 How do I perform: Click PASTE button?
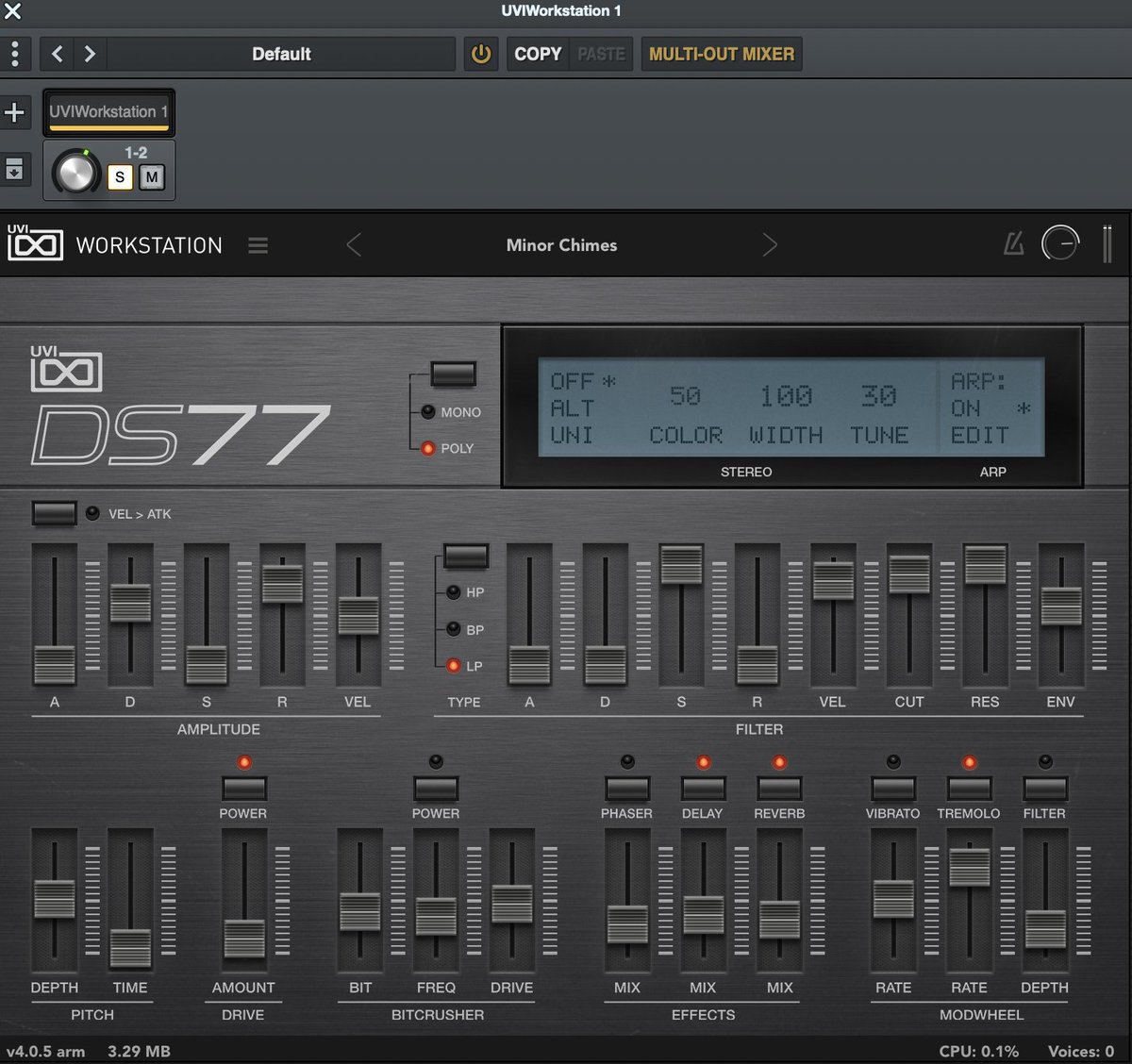(601, 54)
